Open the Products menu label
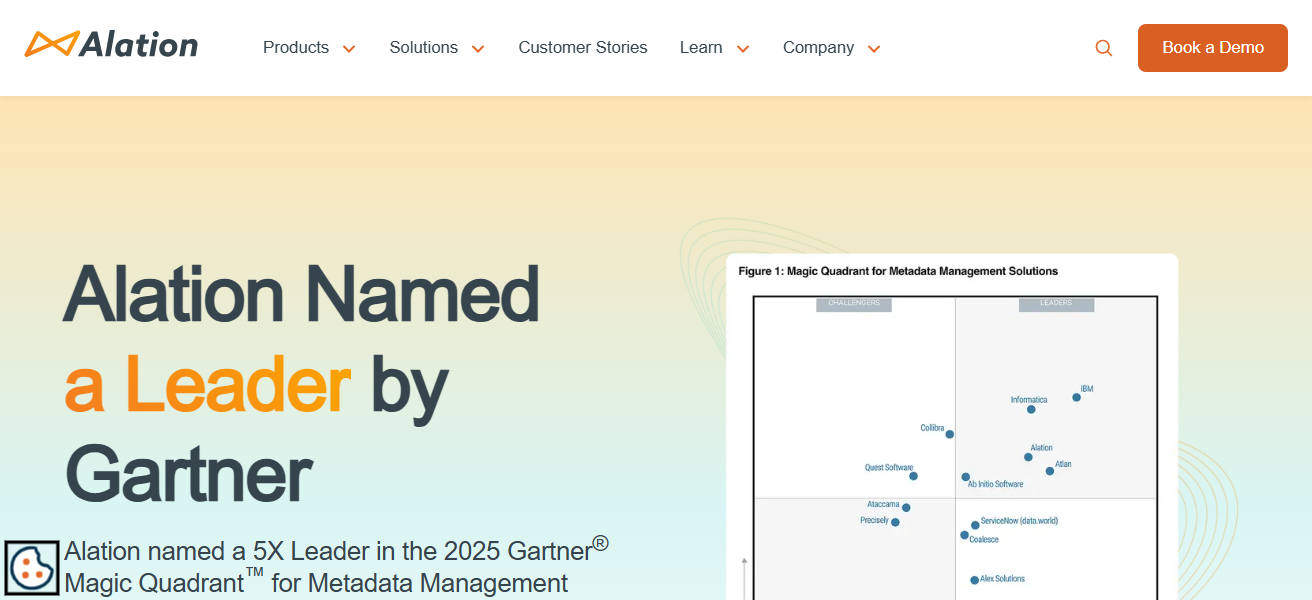 point(295,48)
